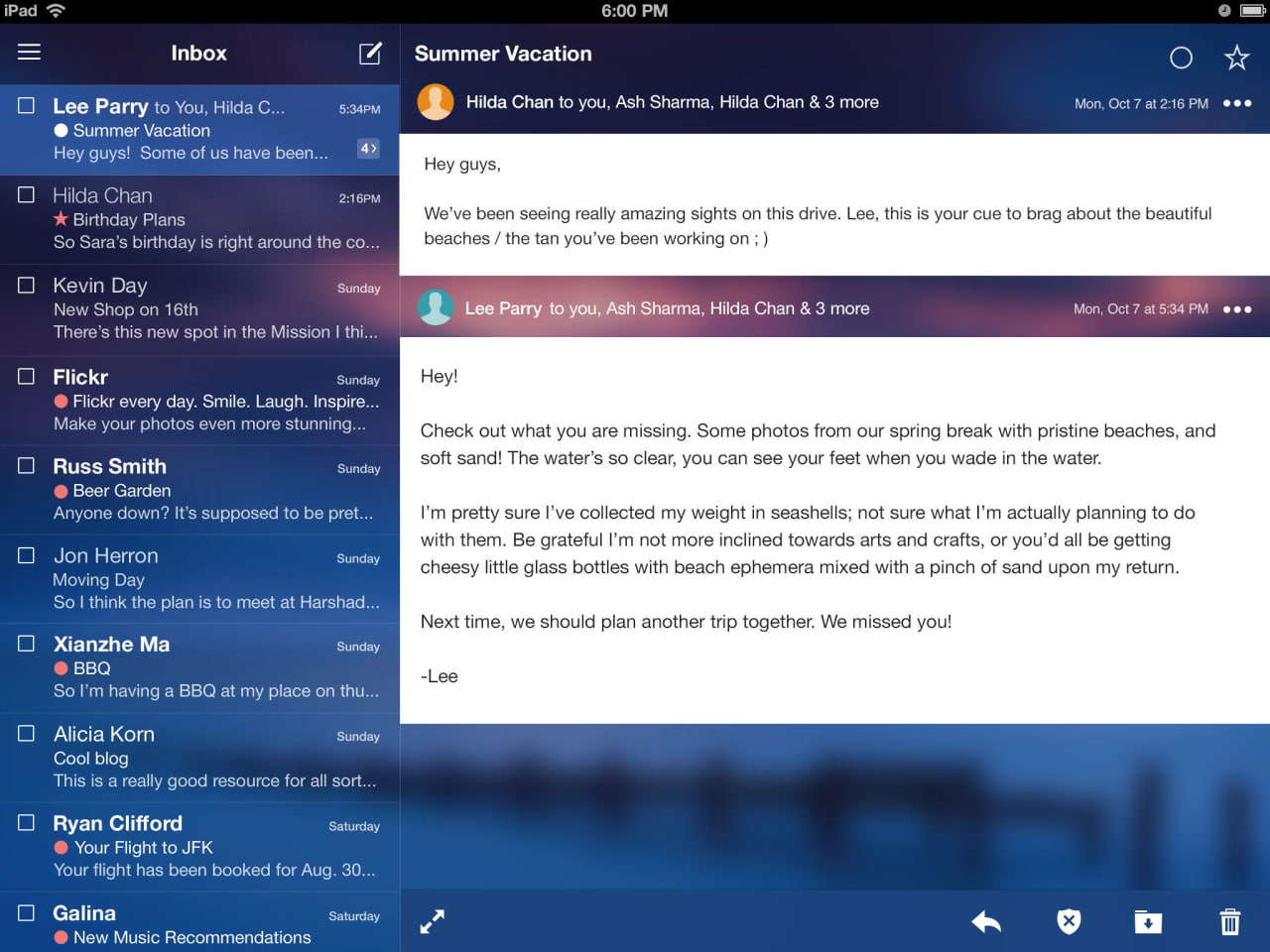Compose a new email
The height and width of the screenshot is (952, 1270).
(x=369, y=54)
